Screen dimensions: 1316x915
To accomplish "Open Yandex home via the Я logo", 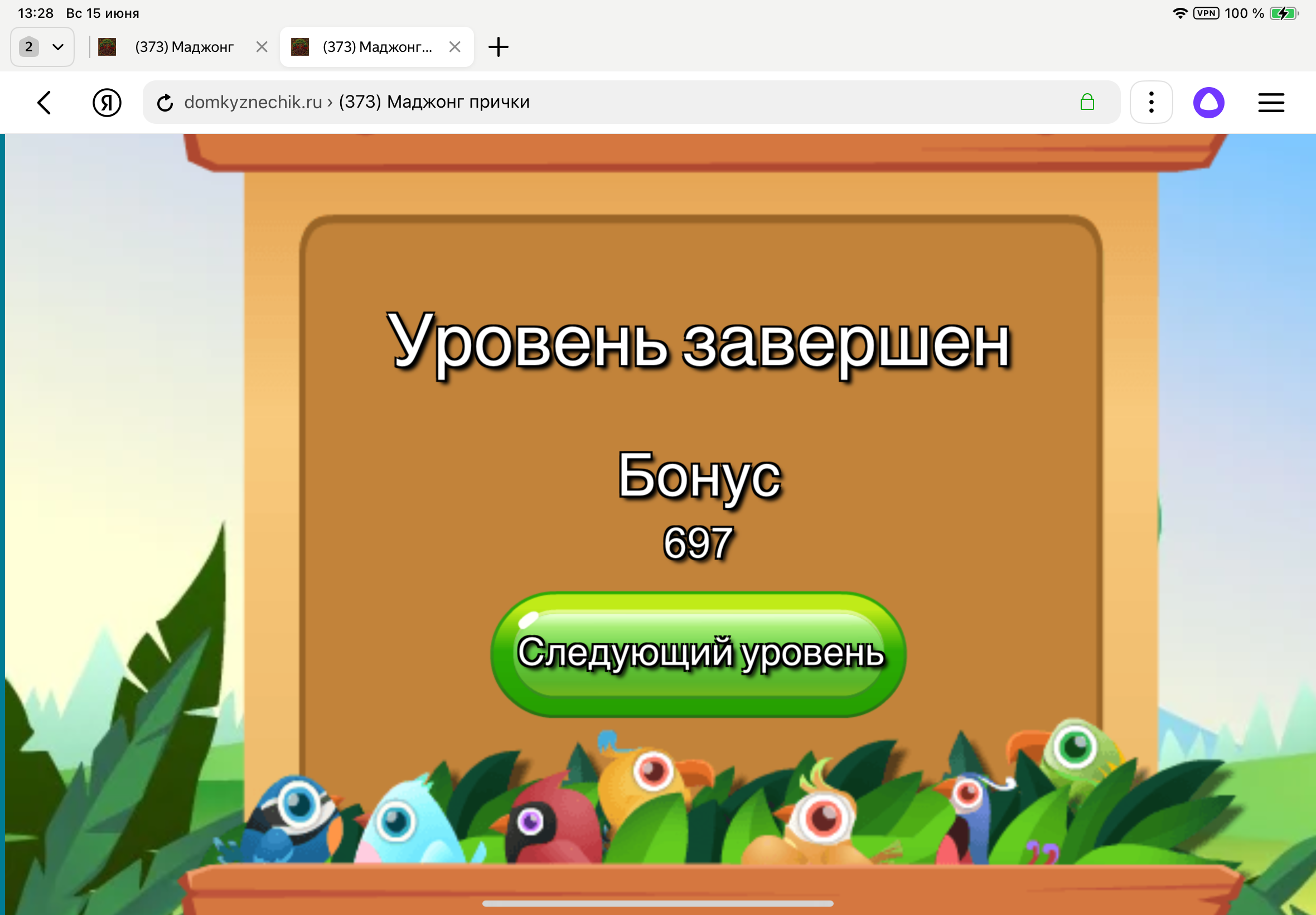I will point(107,103).
